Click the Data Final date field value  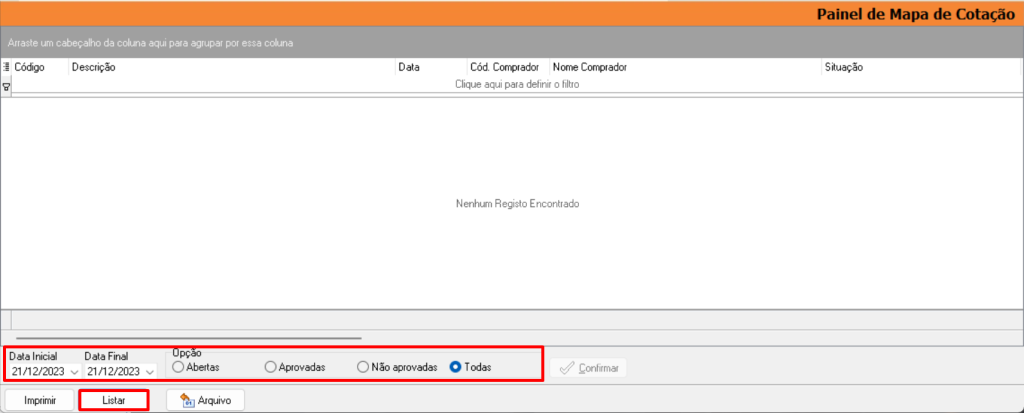114,372
